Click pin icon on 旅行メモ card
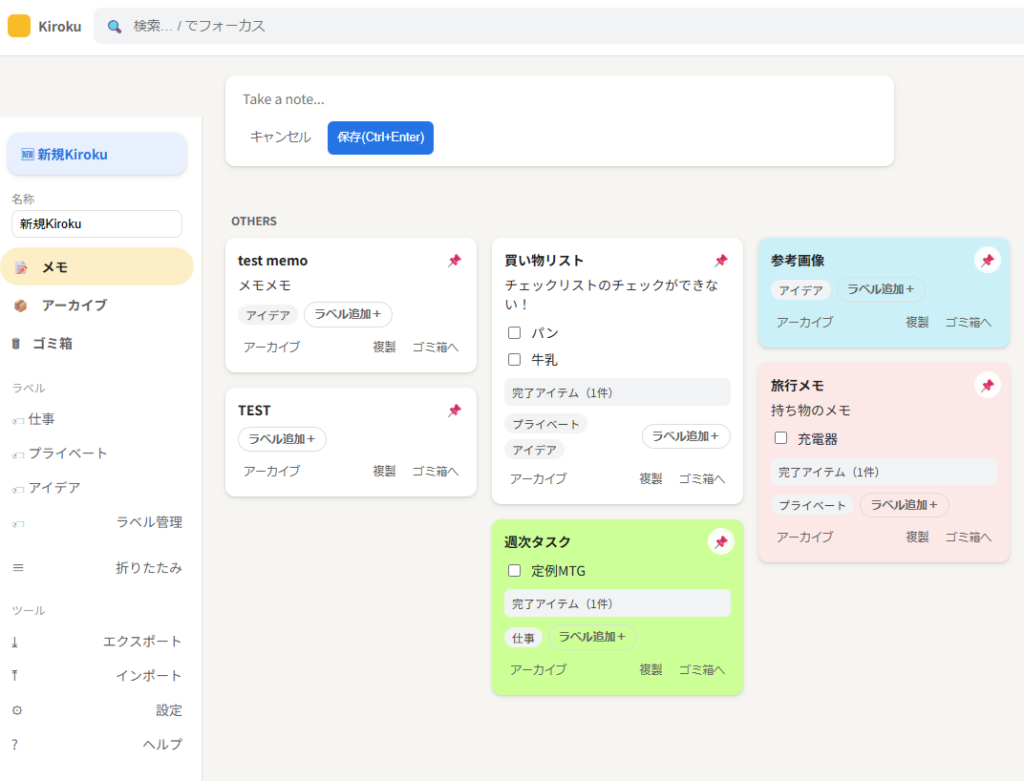 coord(987,385)
